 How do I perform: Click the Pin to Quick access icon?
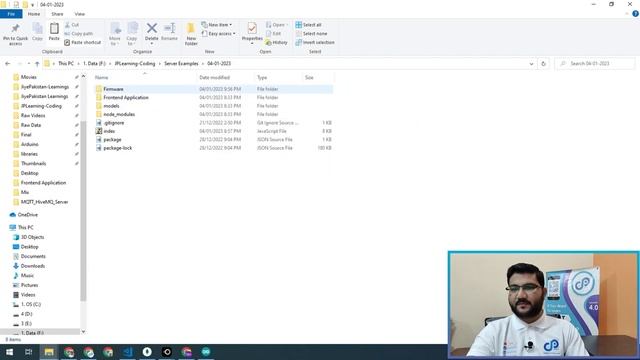pos(16,29)
